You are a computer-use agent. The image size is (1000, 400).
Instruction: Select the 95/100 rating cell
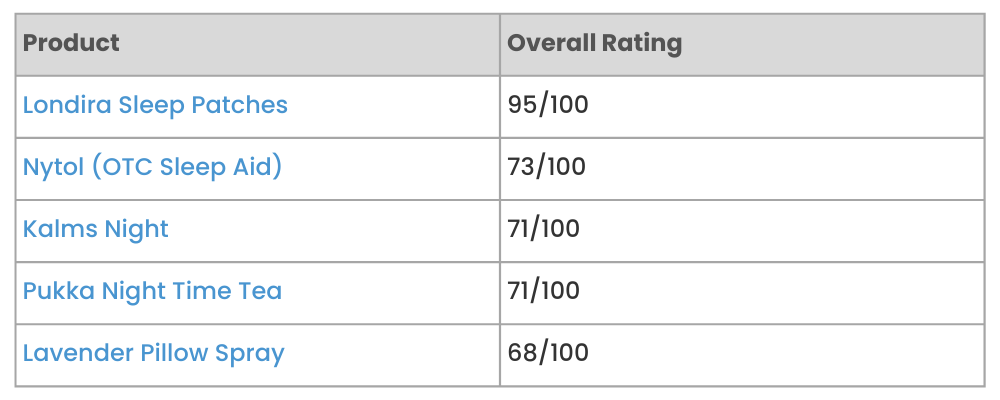click(x=548, y=105)
